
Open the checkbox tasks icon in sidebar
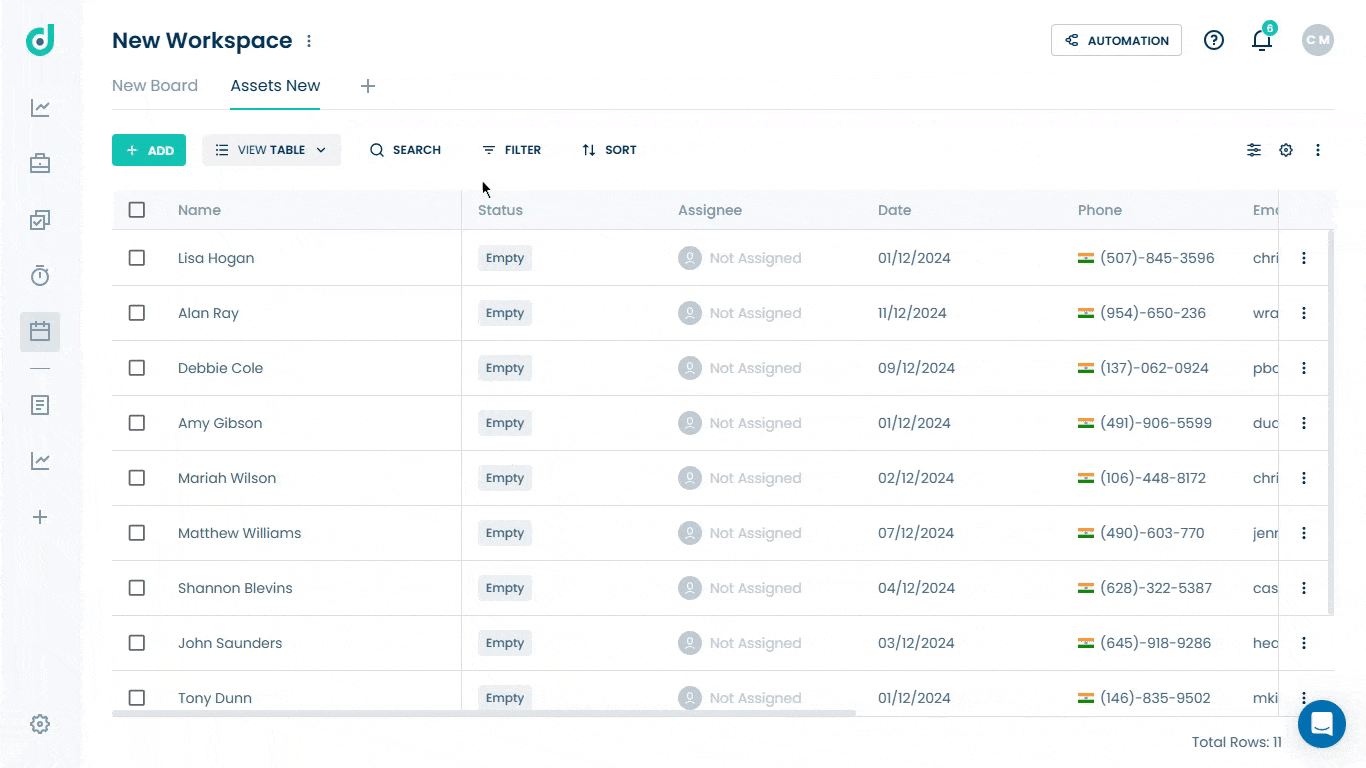(x=40, y=220)
